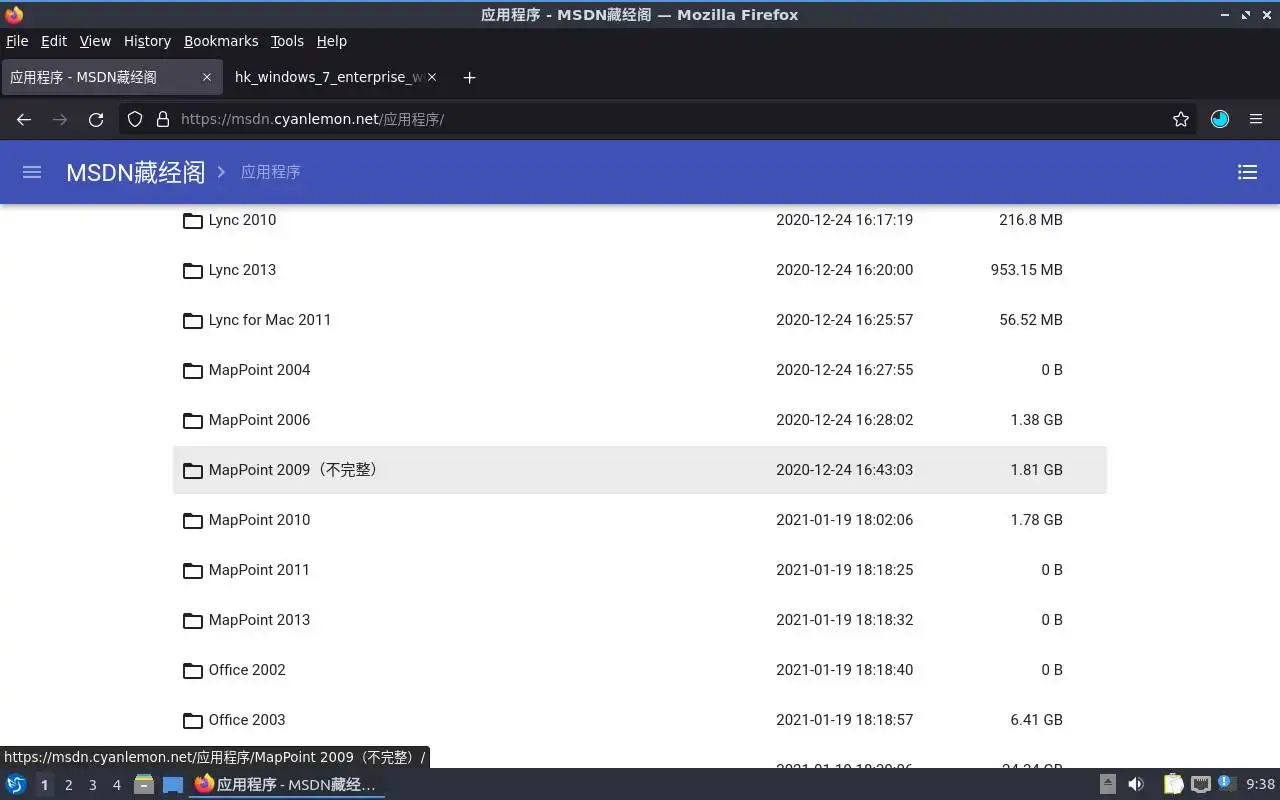1280x800 pixels.
Task: Open the Edit menu
Action: point(54,41)
